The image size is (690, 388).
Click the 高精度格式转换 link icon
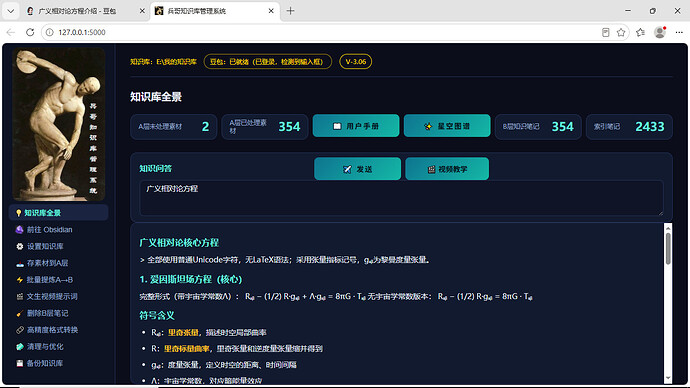pyautogui.click(x=19, y=330)
